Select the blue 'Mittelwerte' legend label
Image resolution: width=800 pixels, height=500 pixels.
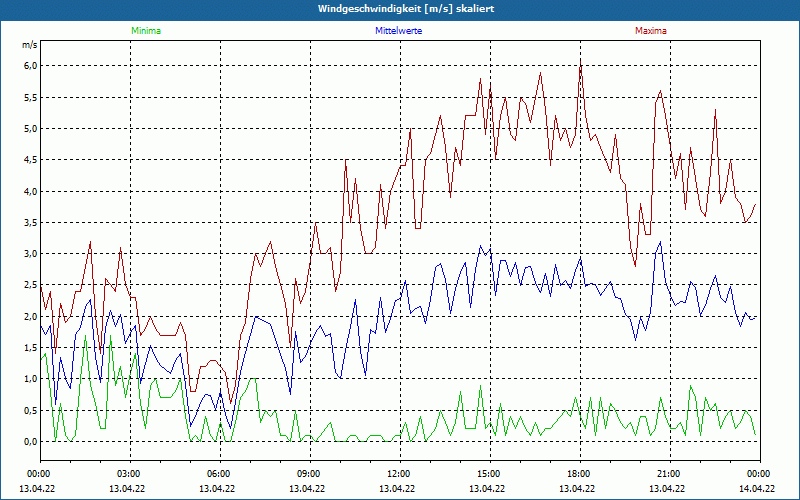(399, 31)
